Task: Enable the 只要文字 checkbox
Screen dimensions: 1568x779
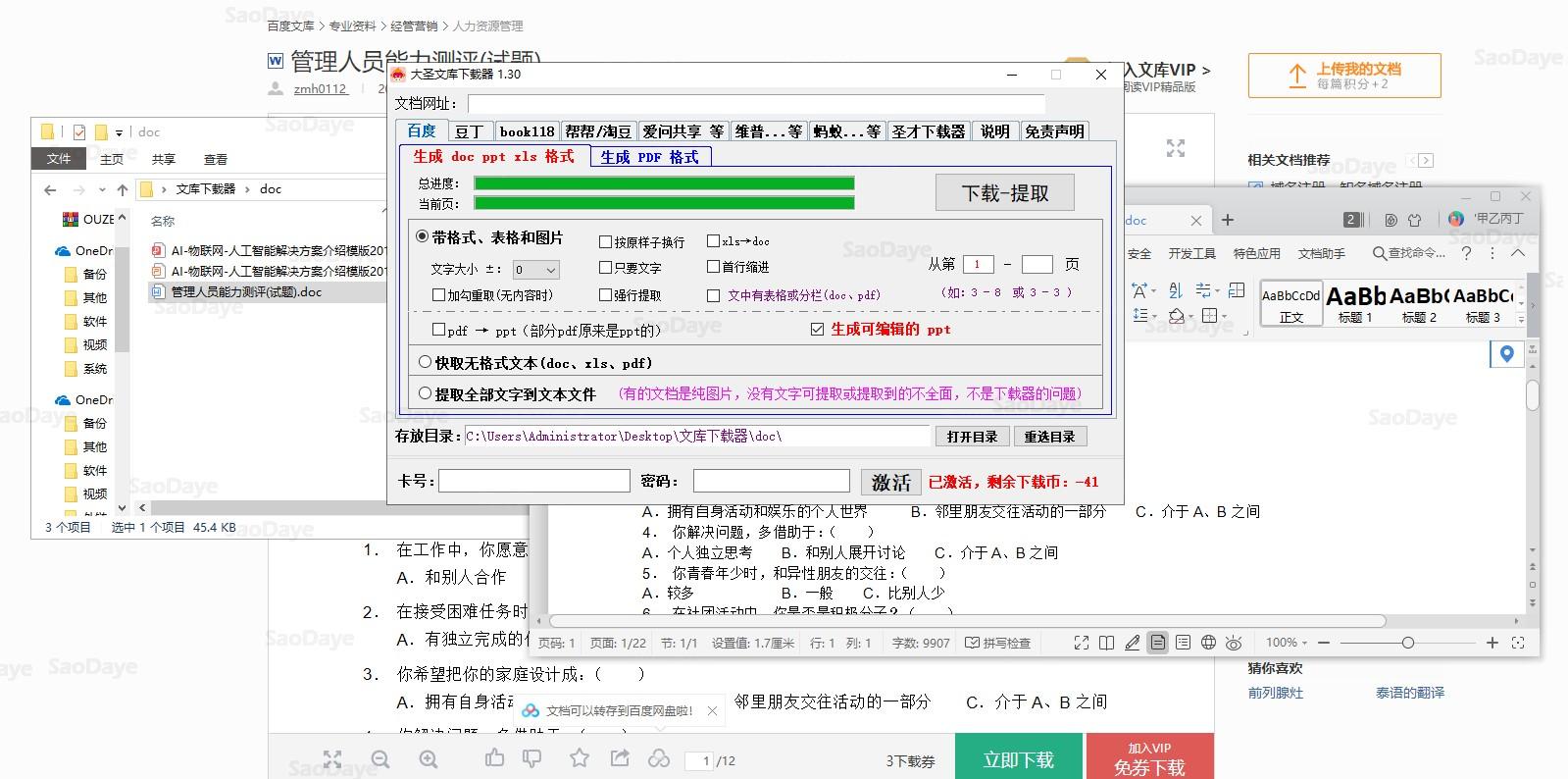Action: pyautogui.click(x=606, y=267)
